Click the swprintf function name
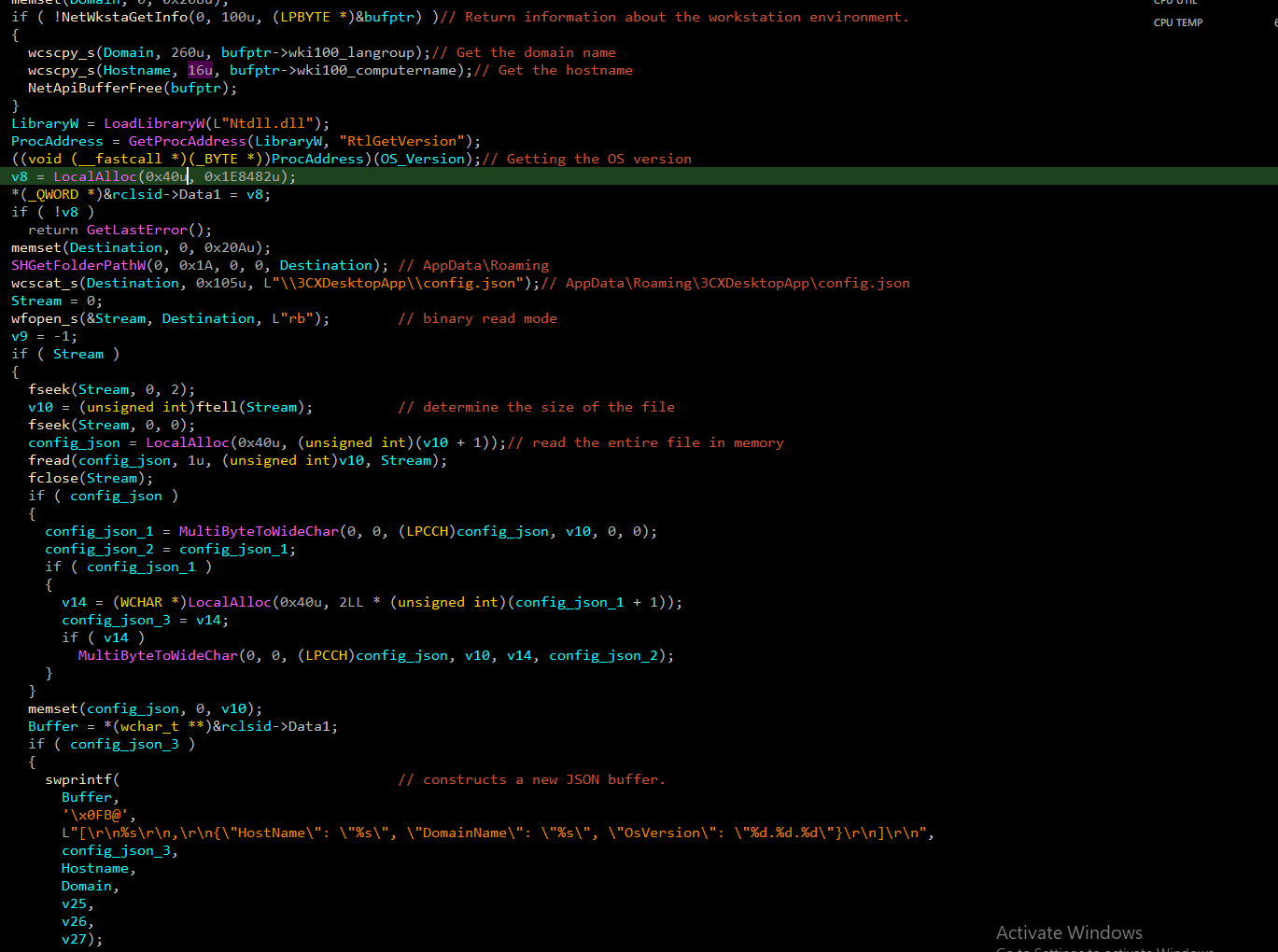Screen dimensions: 1278x952 pos(78,779)
